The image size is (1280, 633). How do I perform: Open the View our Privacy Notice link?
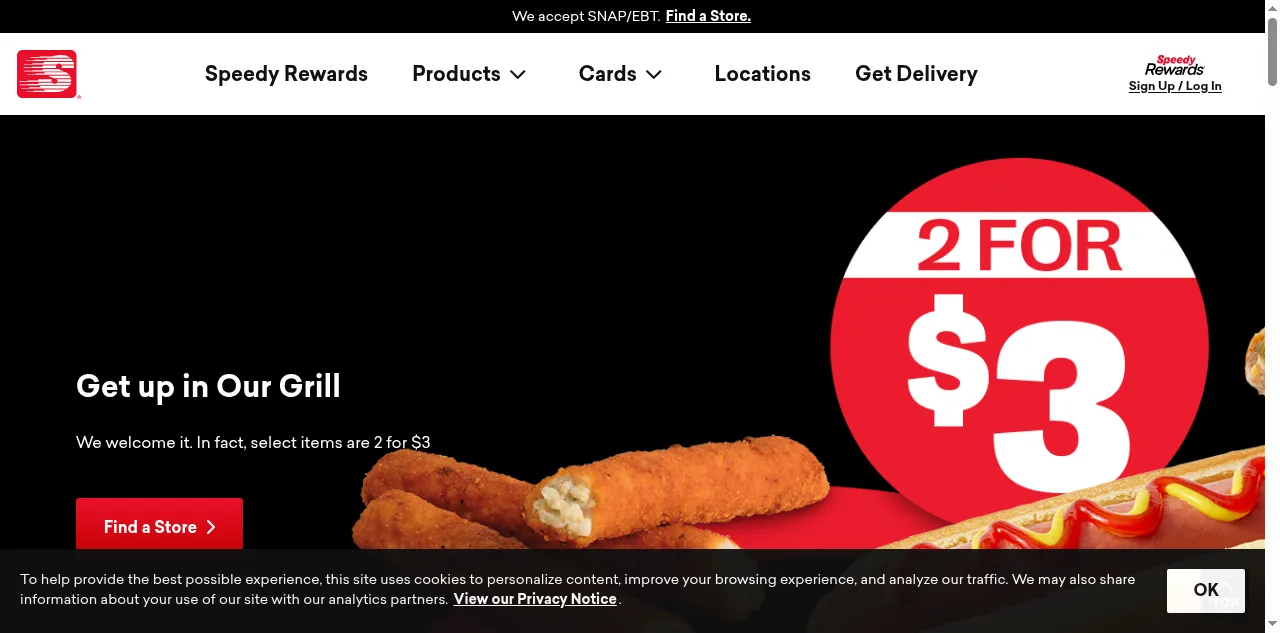(x=535, y=599)
